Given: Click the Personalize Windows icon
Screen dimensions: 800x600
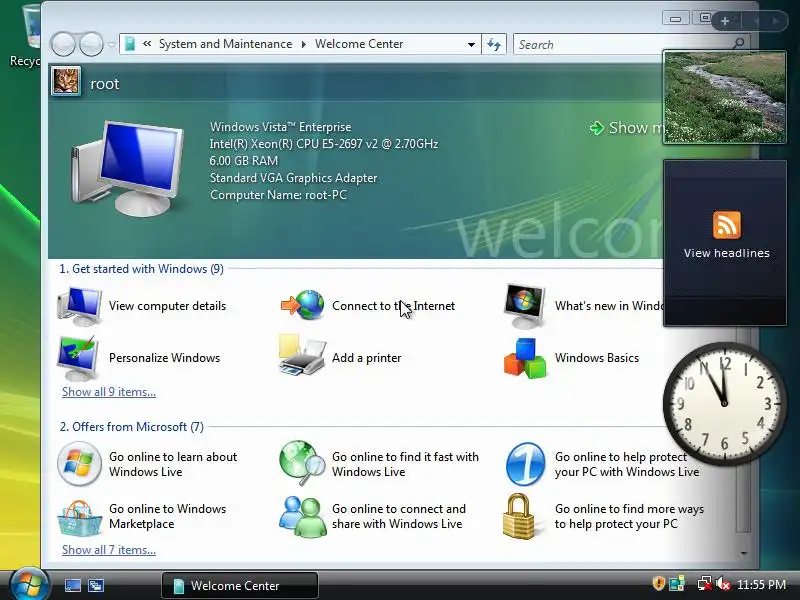Looking at the screenshot, I should click(78, 358).
